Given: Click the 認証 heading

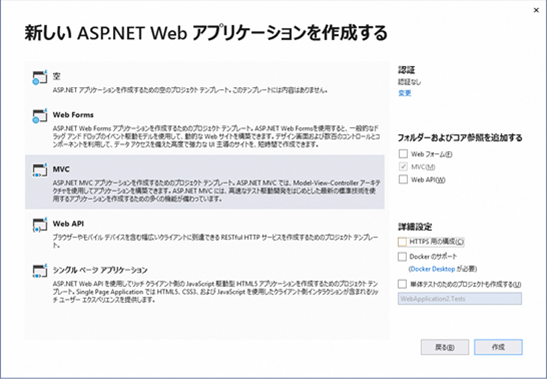Looking at the screenshot, I should click(x=406, y=70).
